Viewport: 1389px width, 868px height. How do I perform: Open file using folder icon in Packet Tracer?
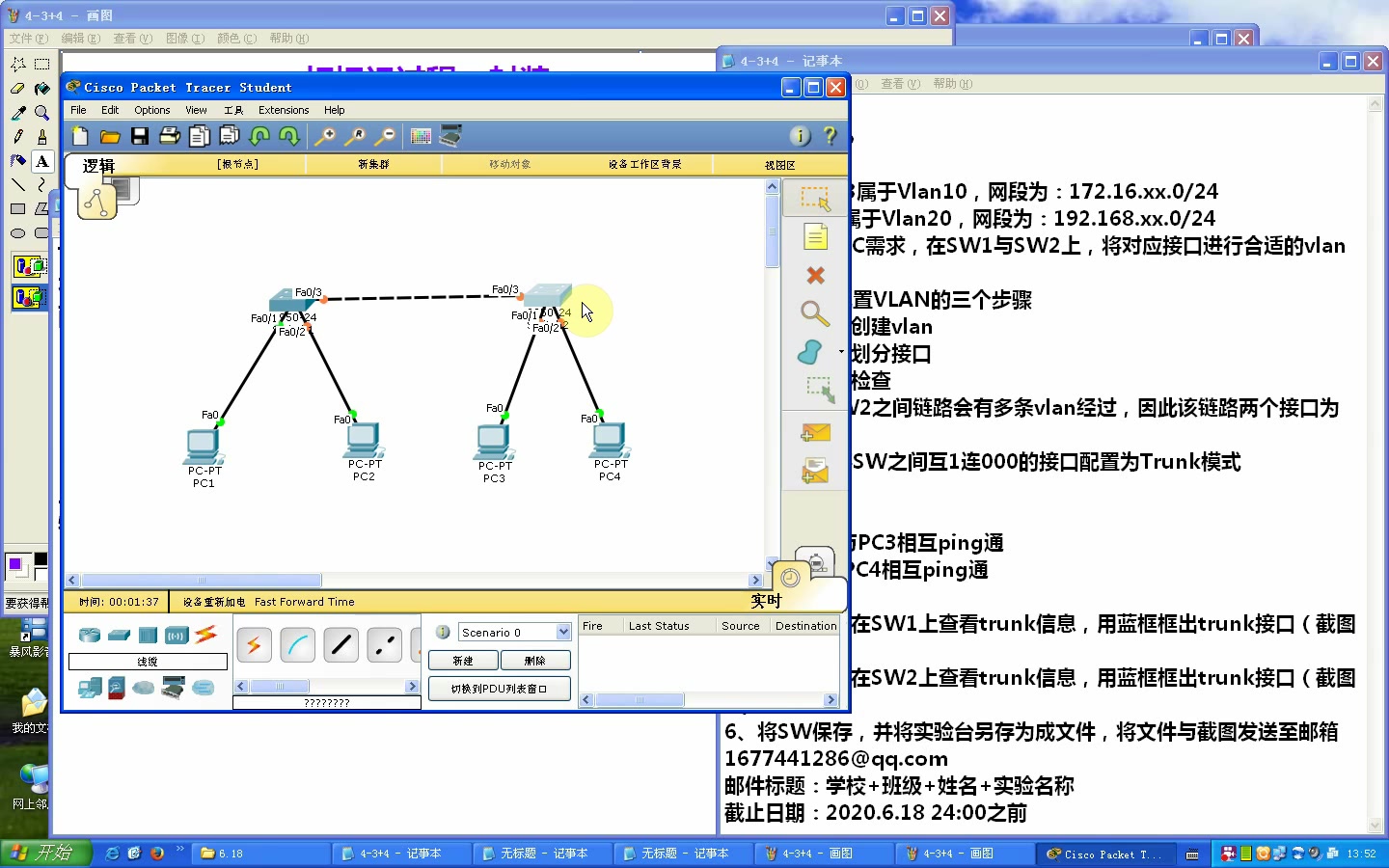[110, 136]
